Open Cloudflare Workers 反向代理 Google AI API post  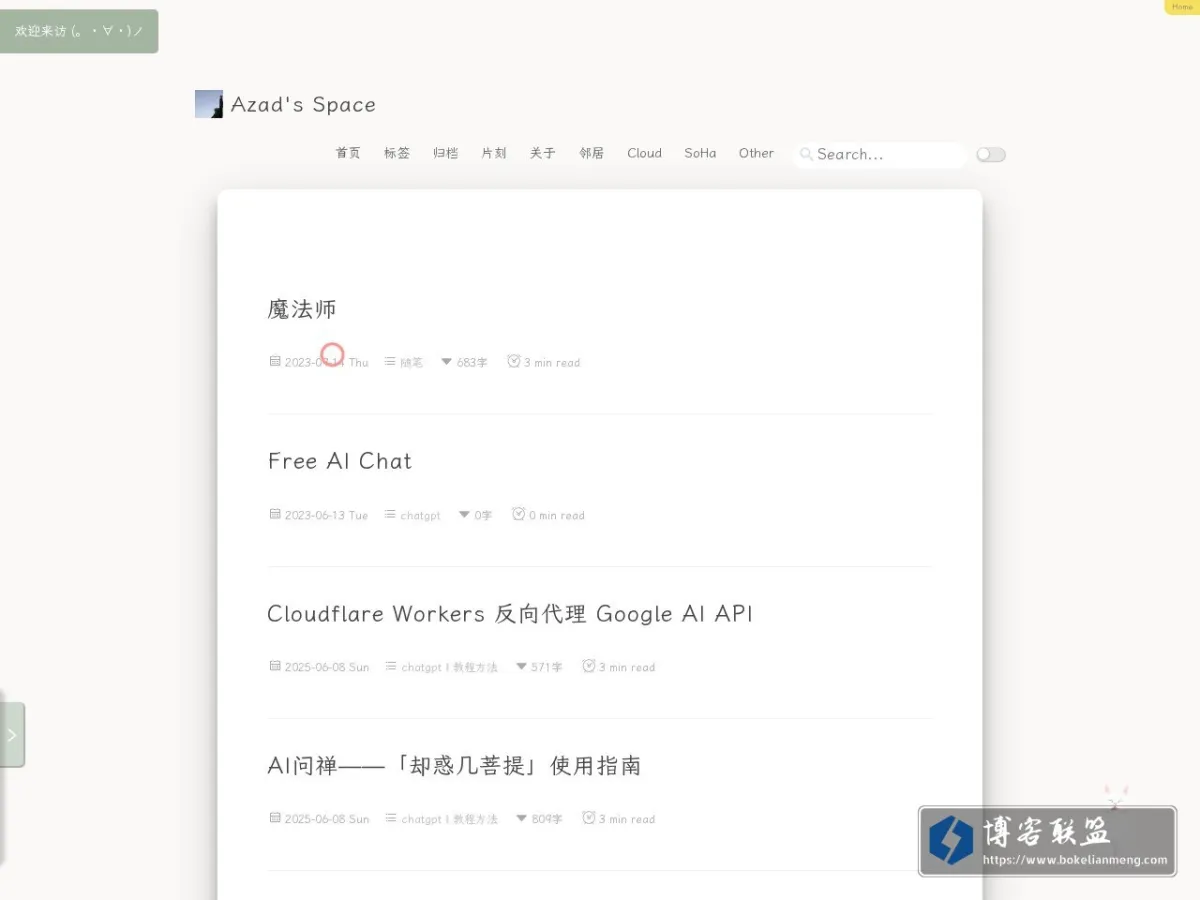coord(510,613)
